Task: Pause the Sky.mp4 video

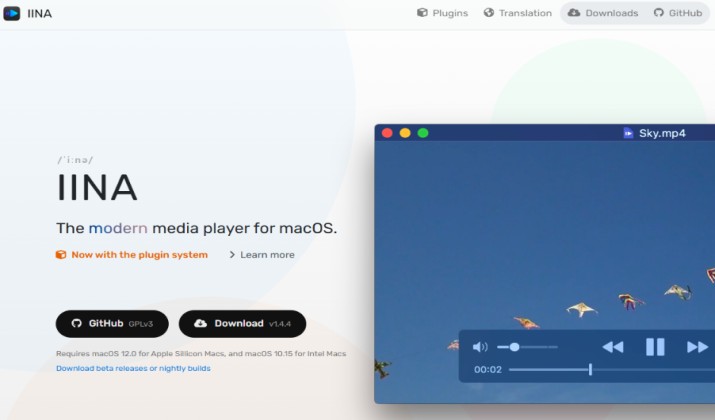Action: tap(655, 347)
